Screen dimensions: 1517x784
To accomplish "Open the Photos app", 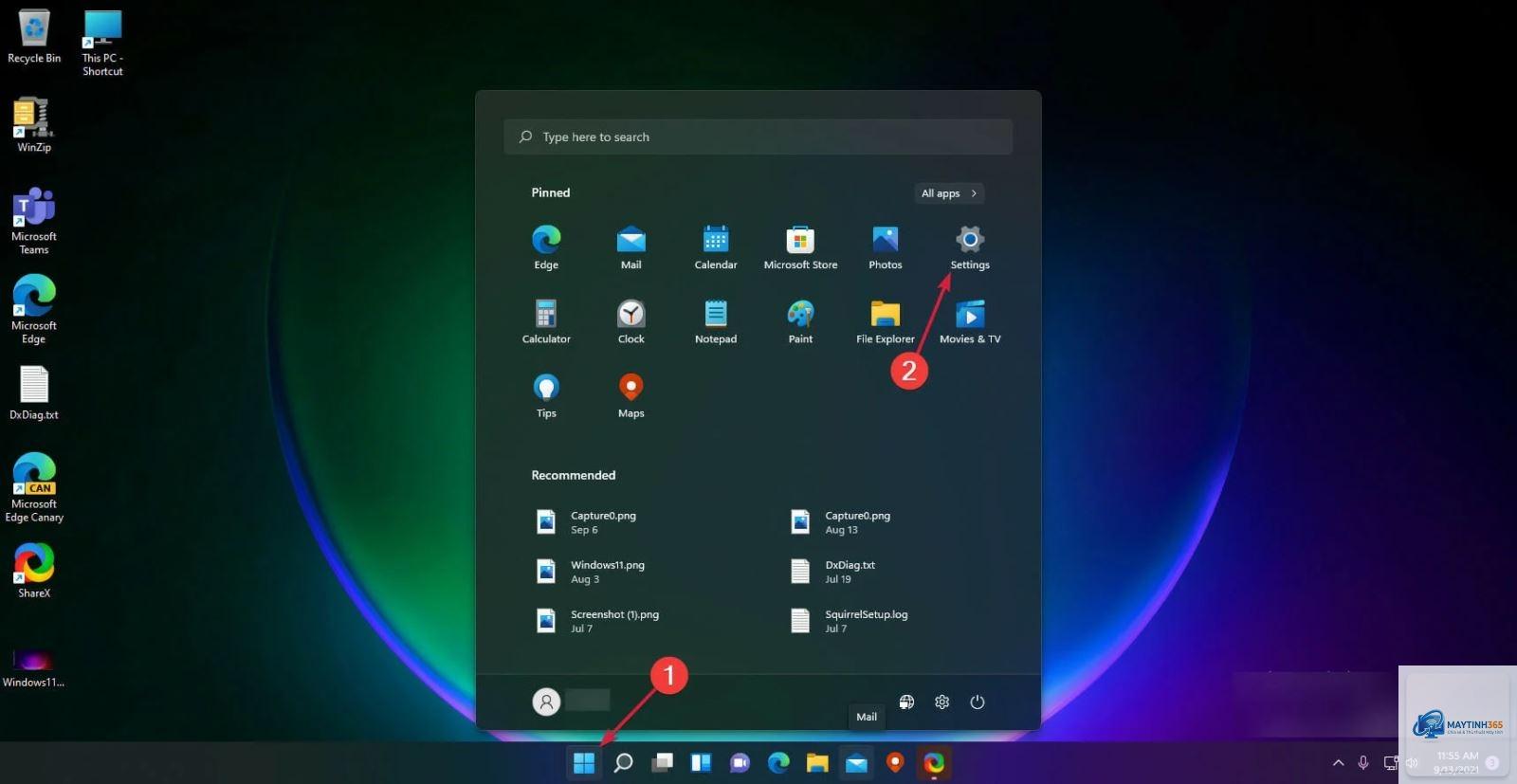I will point(885,247).
